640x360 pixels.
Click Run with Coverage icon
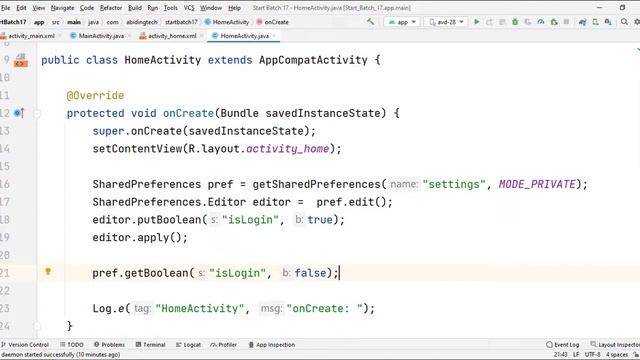[528, 22]
